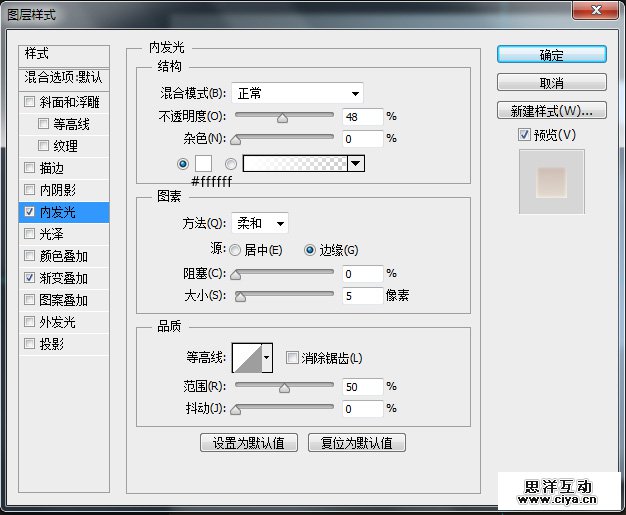The width and height of the screenshot is (626, 515).
Task: Click the opacity field showing 48
Action: coord(363,117)
